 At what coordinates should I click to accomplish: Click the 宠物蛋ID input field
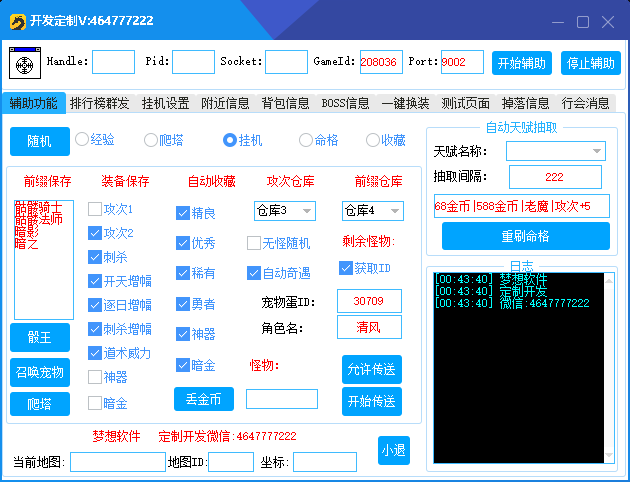click(x=369, y=301)
